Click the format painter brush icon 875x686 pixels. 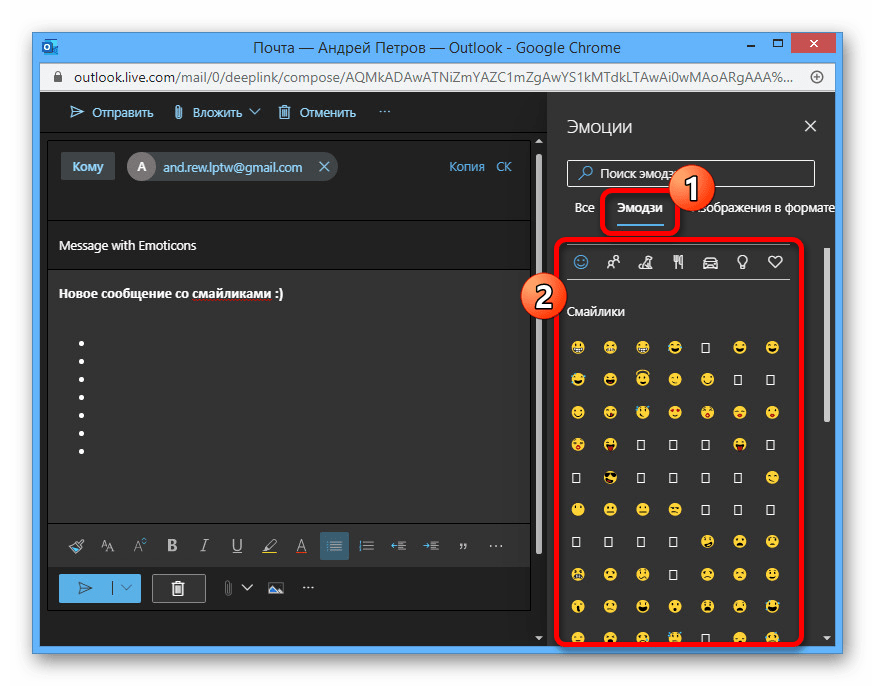click(77, 546)
